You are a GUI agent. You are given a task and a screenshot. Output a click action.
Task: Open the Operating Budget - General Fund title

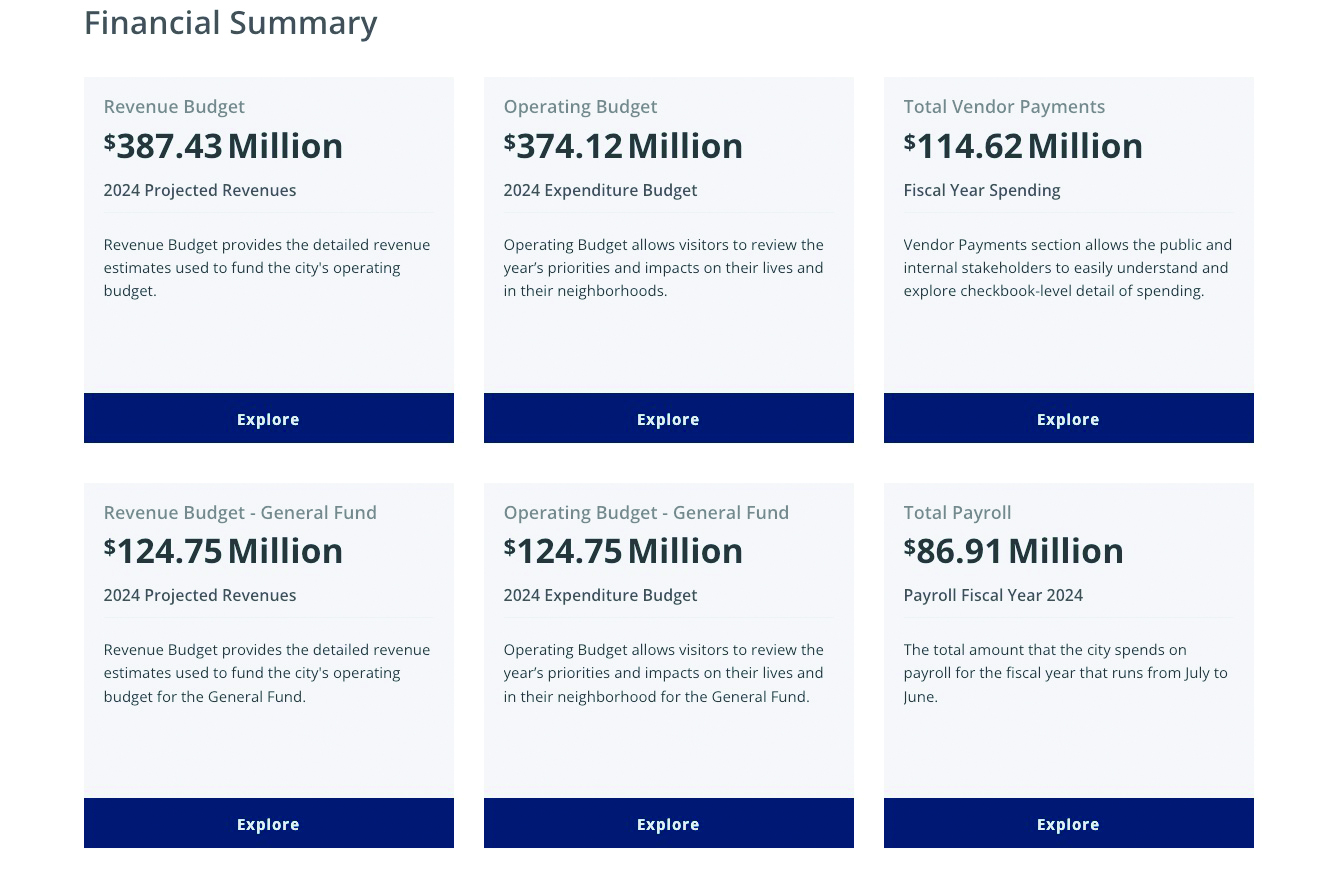[x=646, y=512]
